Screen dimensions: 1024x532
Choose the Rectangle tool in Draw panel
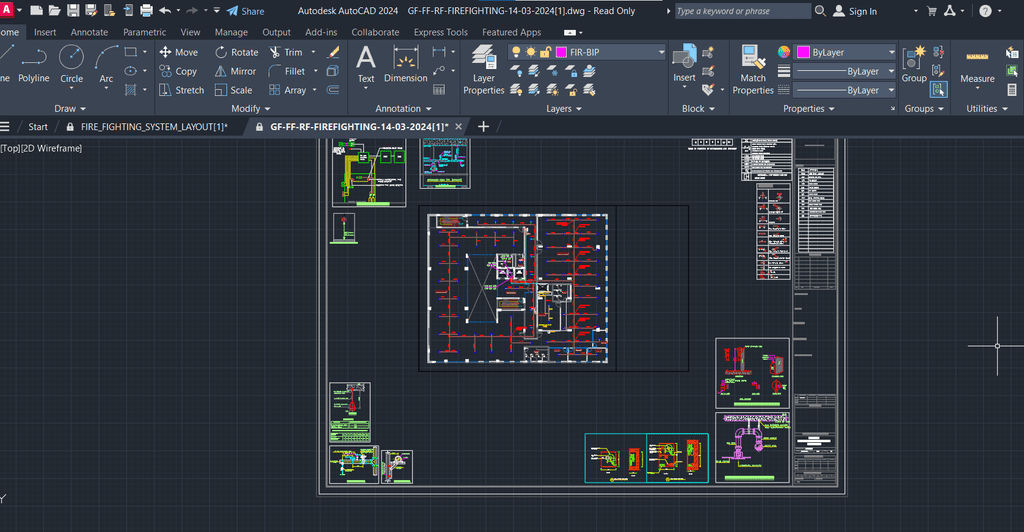131,52
